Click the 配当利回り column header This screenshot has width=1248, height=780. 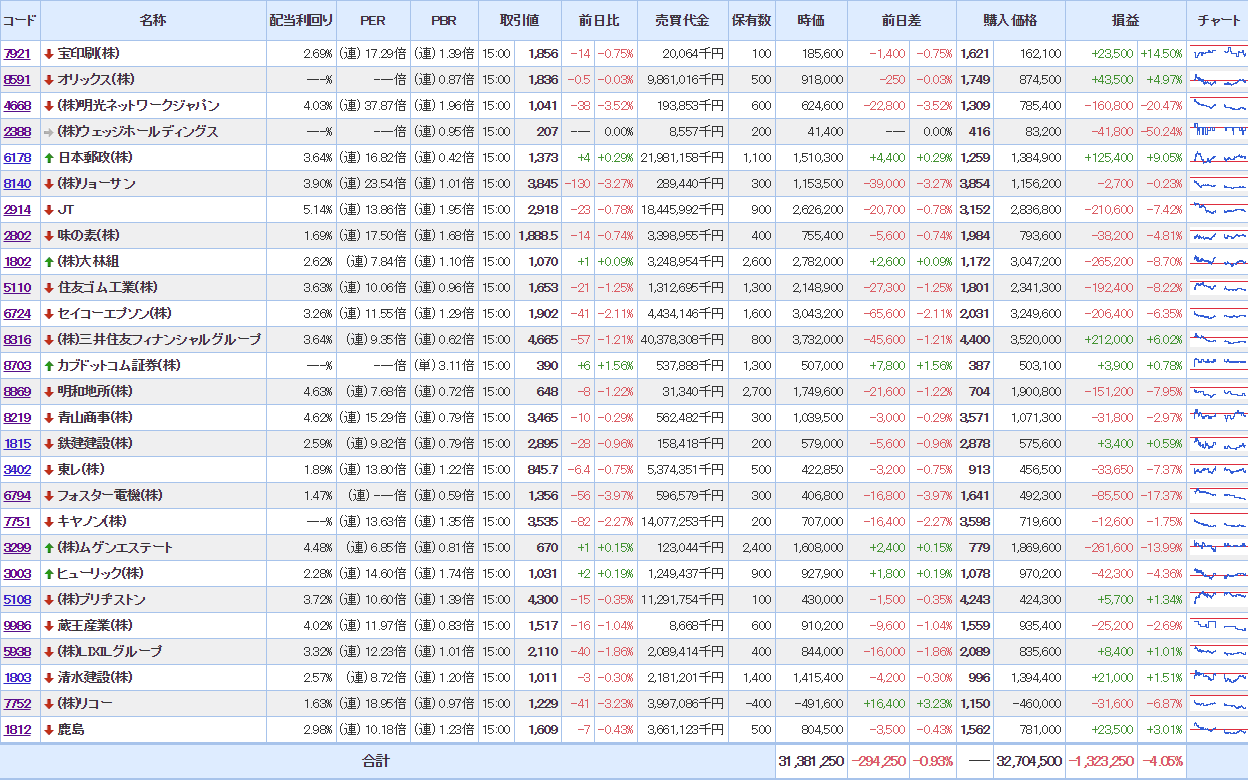click(301, 21)
